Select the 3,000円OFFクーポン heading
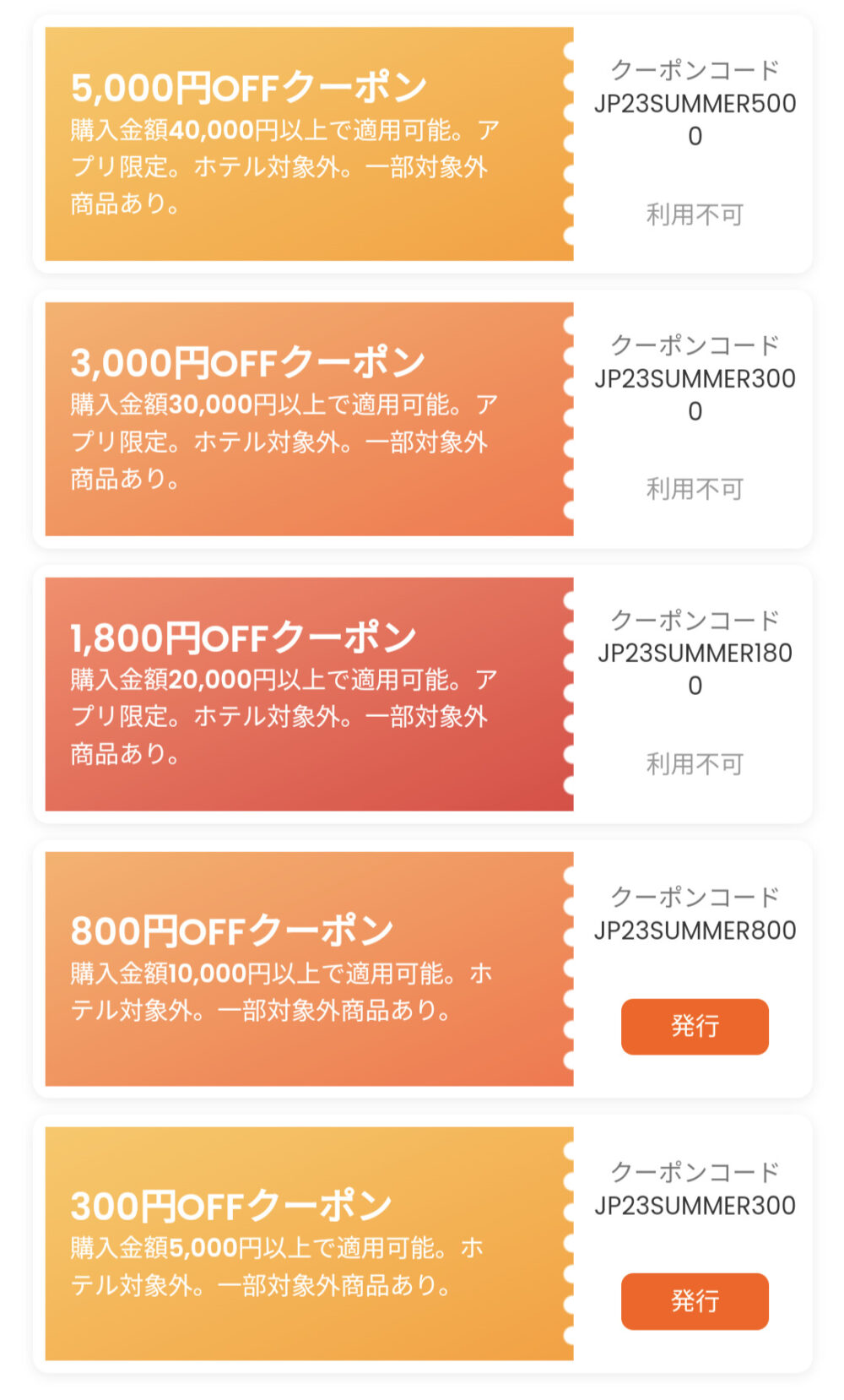This screenshot has width=844, height=1400. (247, 363)
